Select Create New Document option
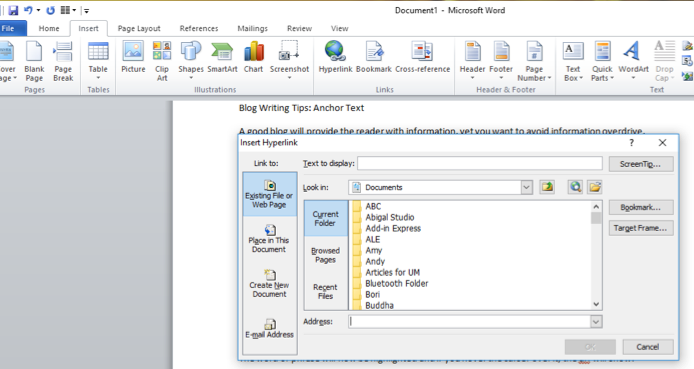The image size is (694, 369). pyautogui.click(x=269, y=284)
